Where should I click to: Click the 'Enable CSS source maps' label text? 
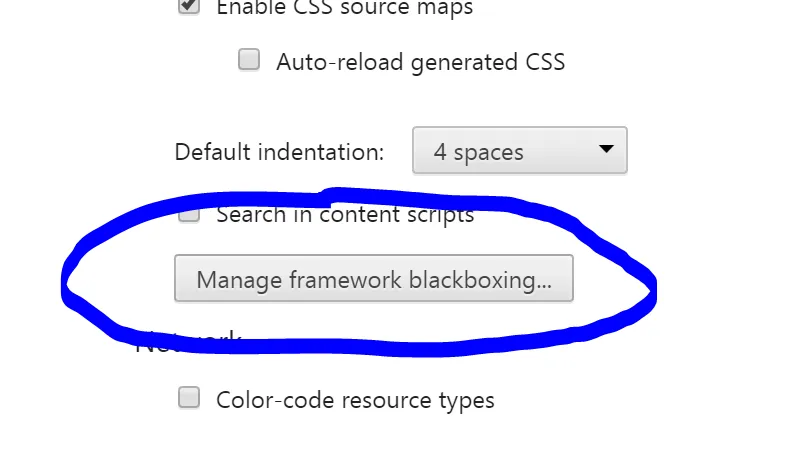[x=344, y=8]
